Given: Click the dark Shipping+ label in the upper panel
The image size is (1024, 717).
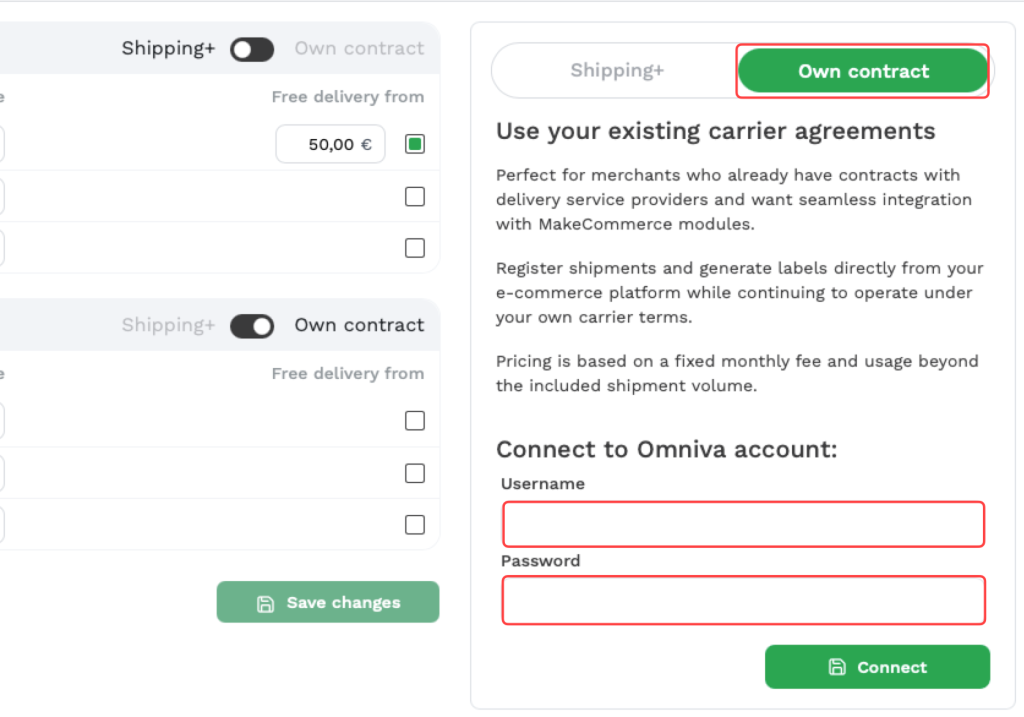Looking at the screenshot, I should coord(168,49).
